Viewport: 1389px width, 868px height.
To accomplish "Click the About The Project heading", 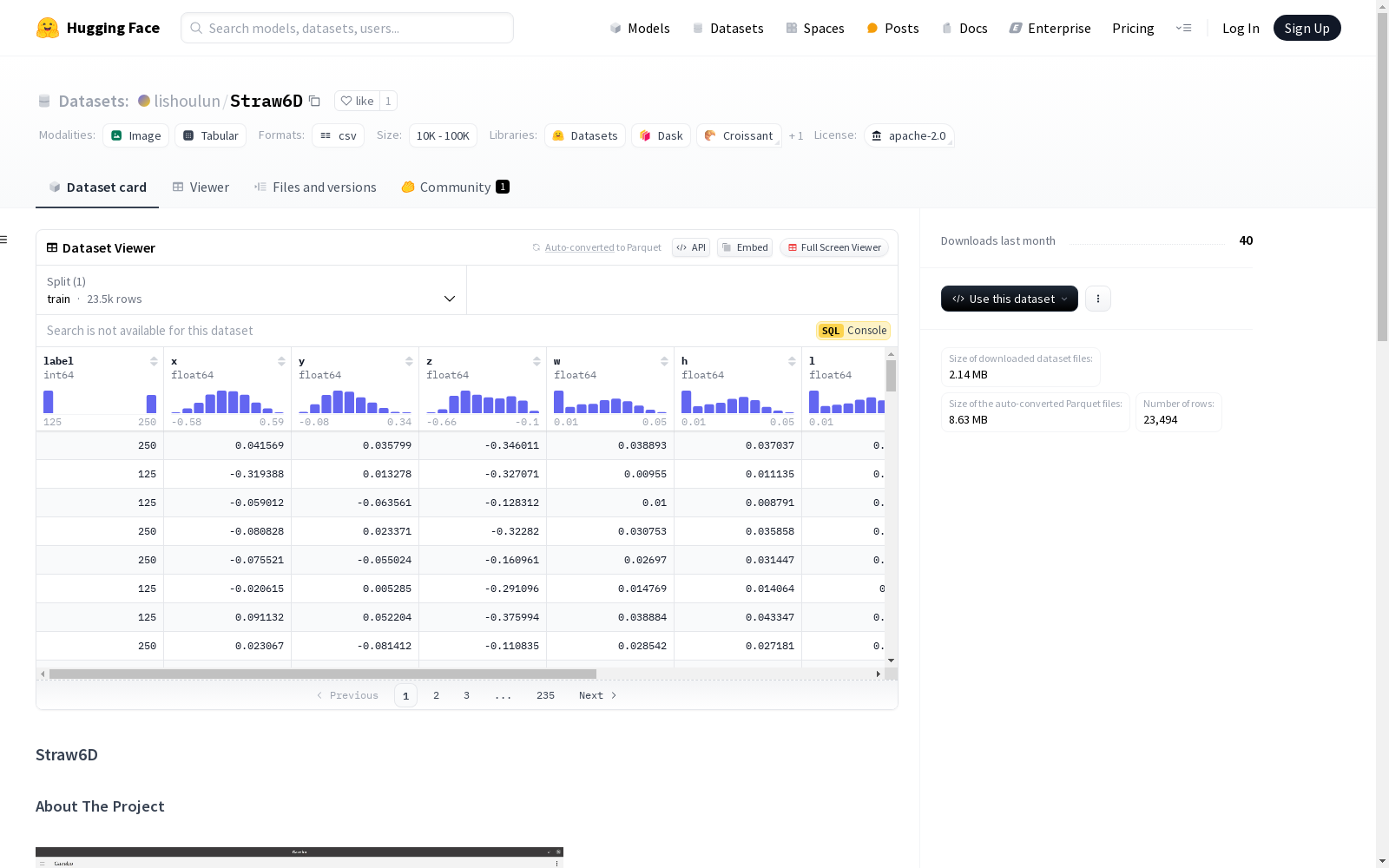I will (100, 806).
